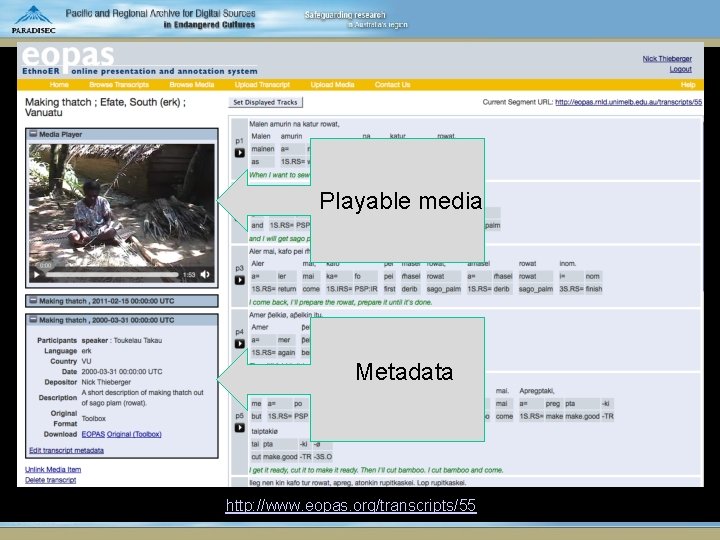Click Edit transcript metadata
This screenshot has height=540, width=720.
[x=67, y=450]
